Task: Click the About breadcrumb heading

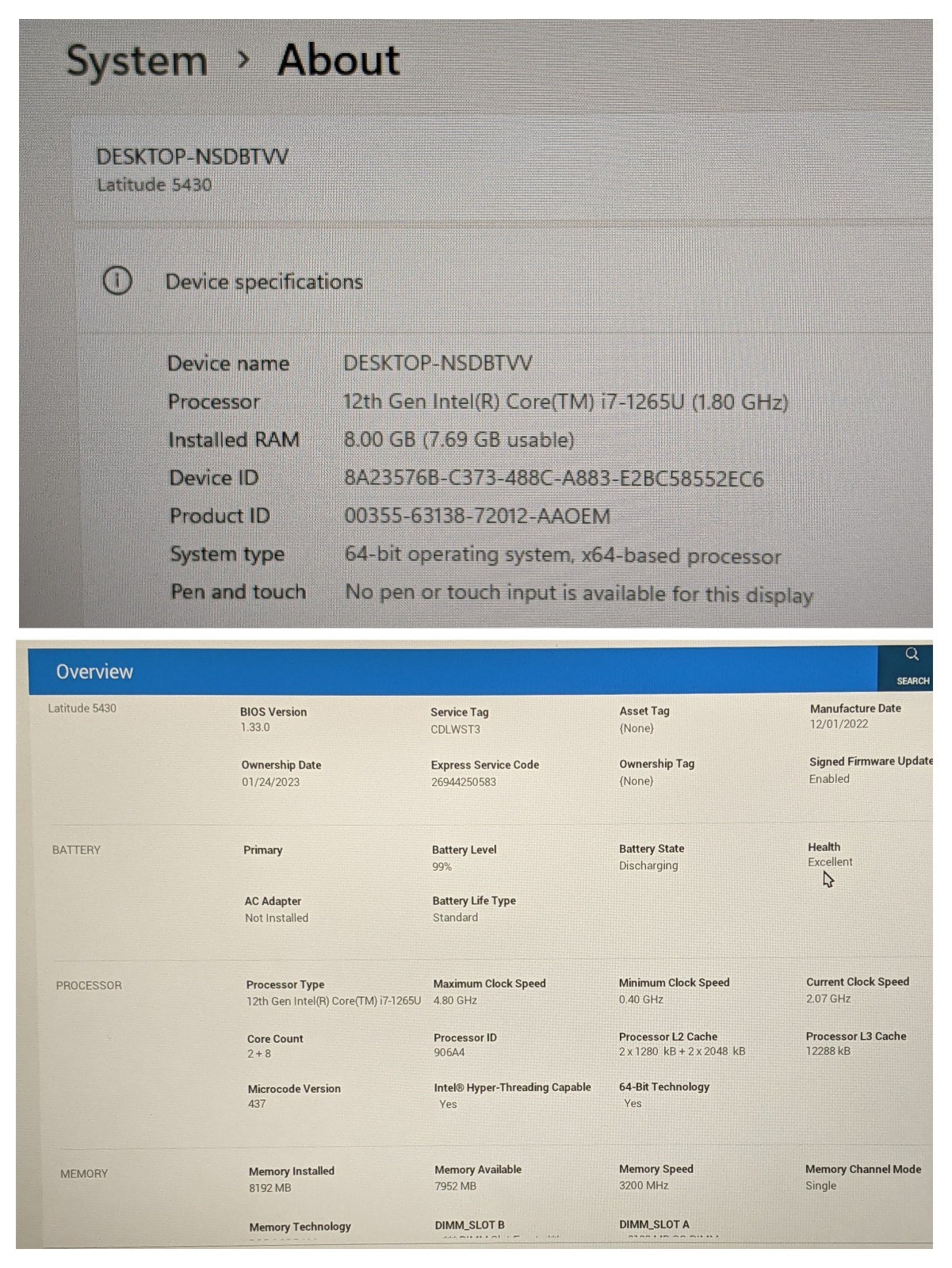Action: [x=338, y=60]
